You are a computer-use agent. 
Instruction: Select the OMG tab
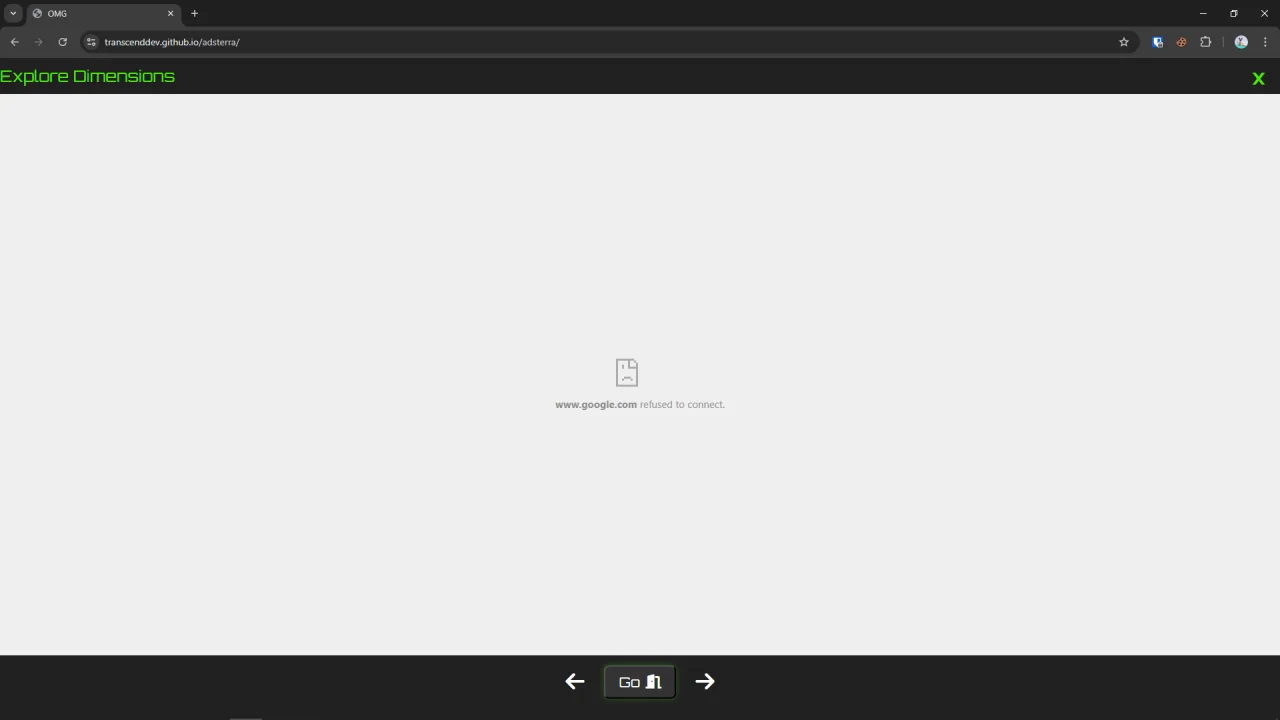[x=103, y=14]
